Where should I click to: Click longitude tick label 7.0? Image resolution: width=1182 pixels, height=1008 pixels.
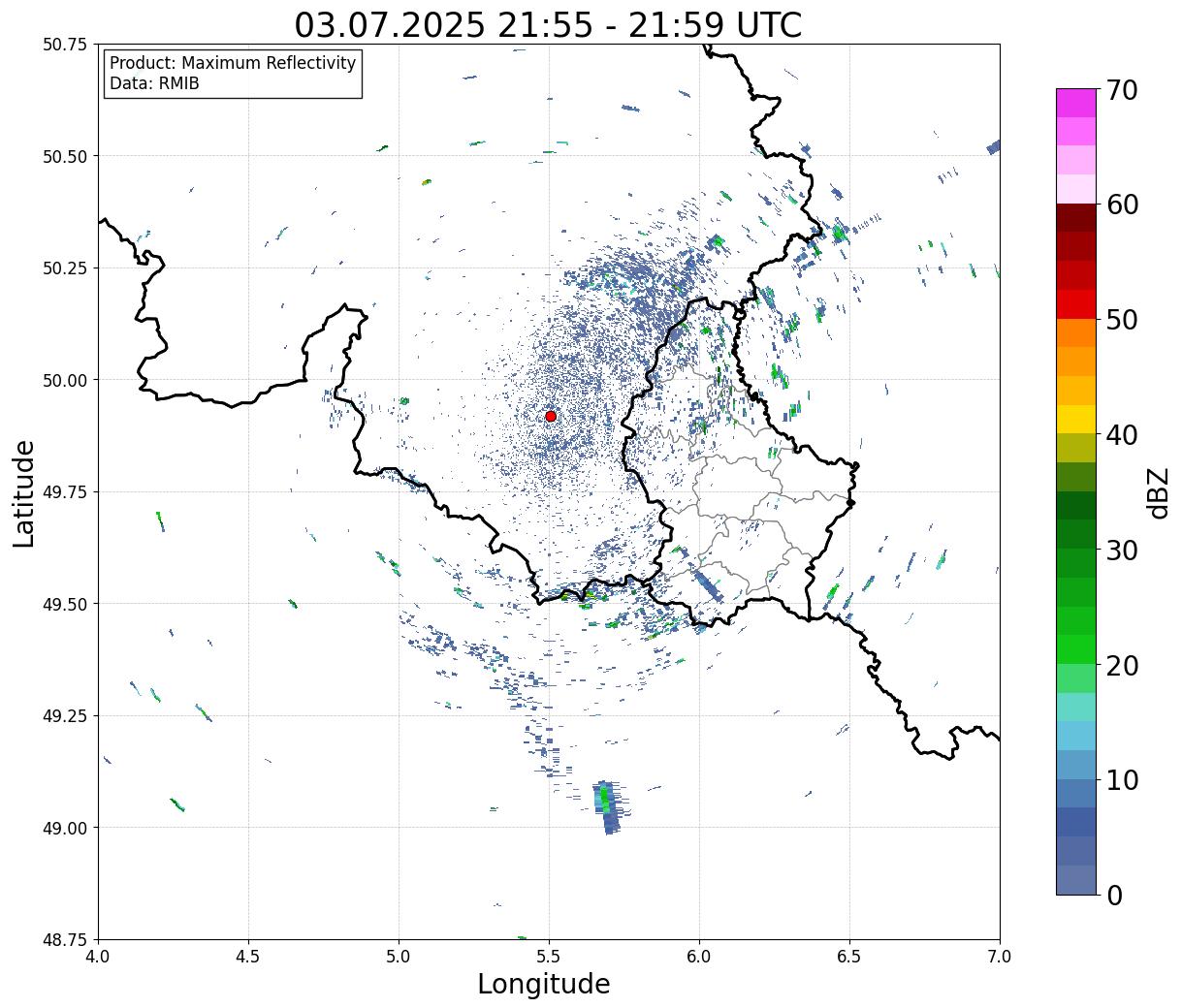tap(1000, 957)
